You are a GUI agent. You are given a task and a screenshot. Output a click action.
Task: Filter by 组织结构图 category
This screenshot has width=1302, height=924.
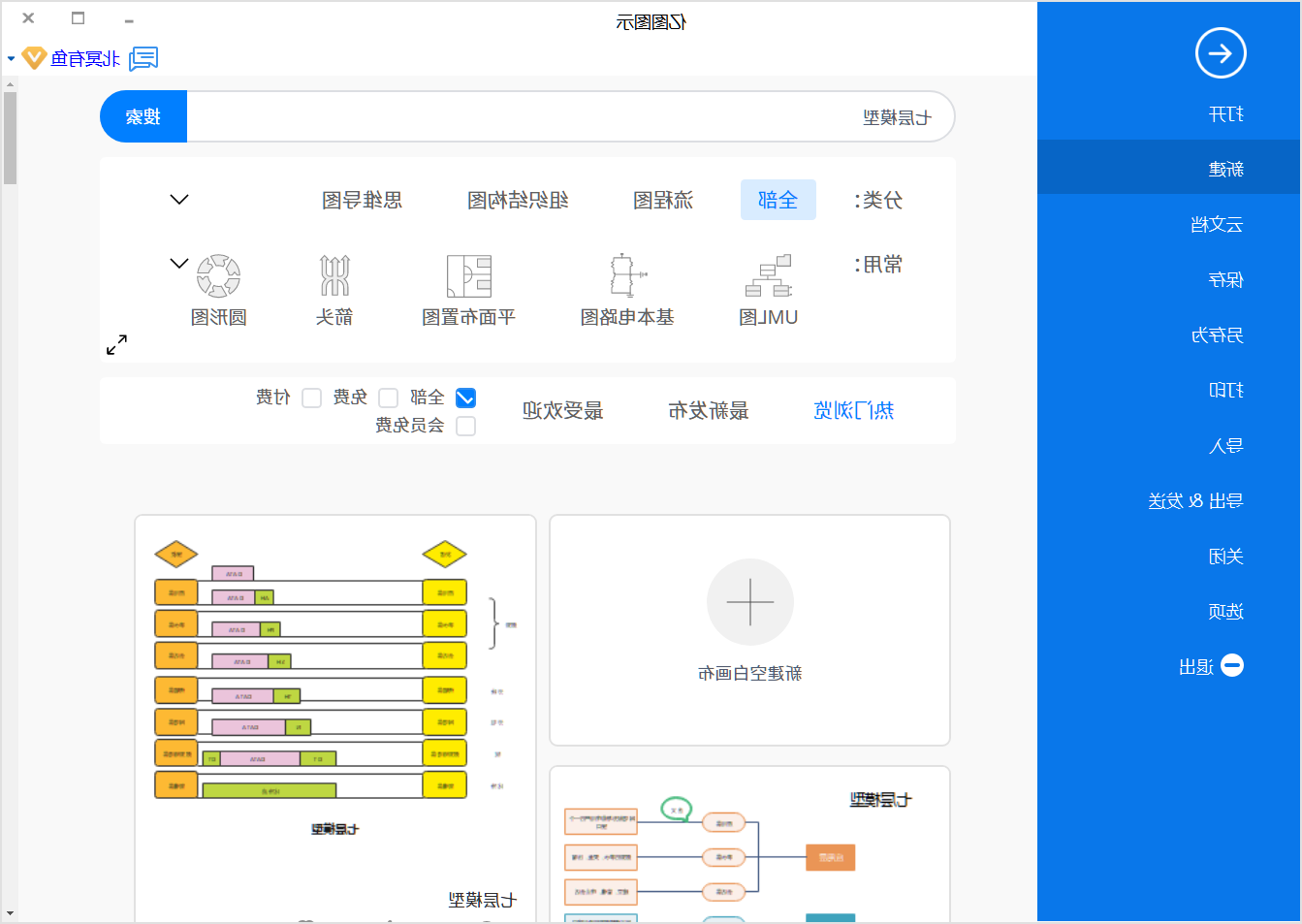coord(518,200)
